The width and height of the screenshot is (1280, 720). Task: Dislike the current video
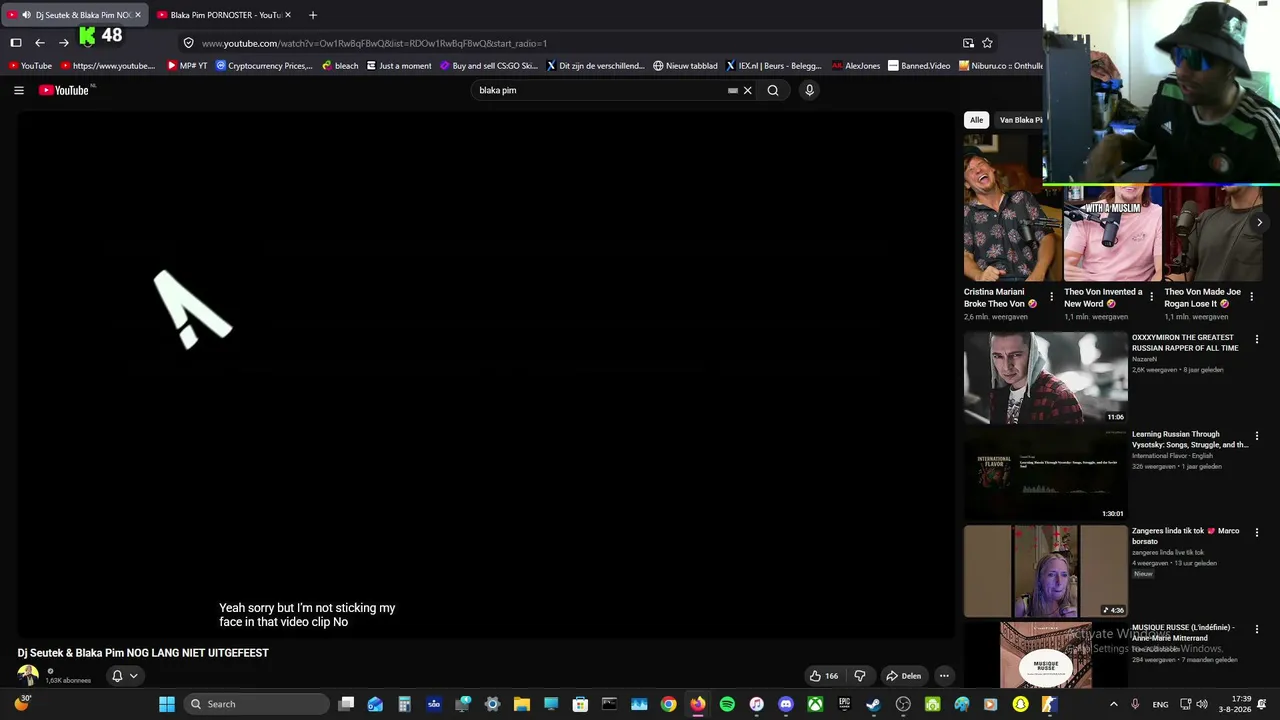point(860,676)
